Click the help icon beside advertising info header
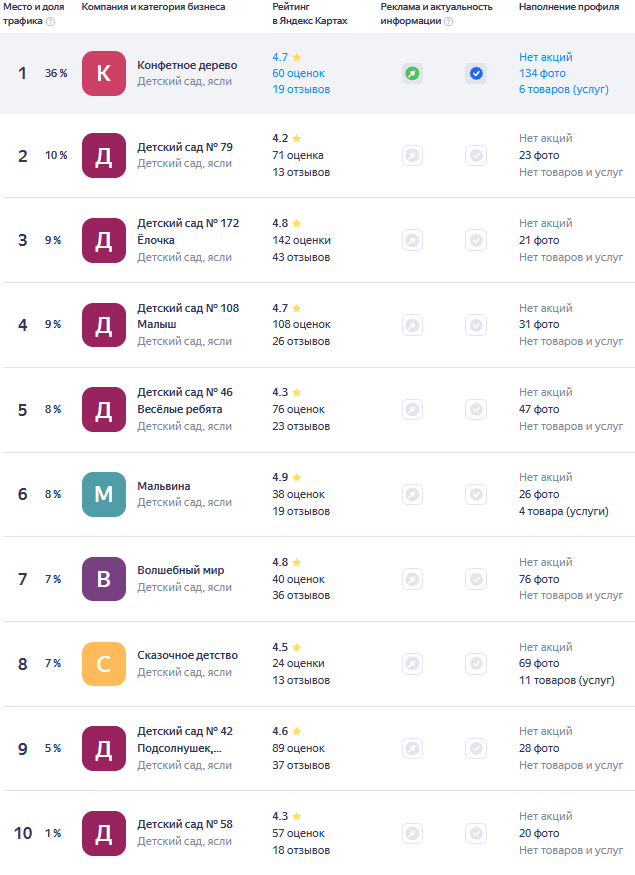The height and width of the screenshot is (875, 635). tap(449, 21)
